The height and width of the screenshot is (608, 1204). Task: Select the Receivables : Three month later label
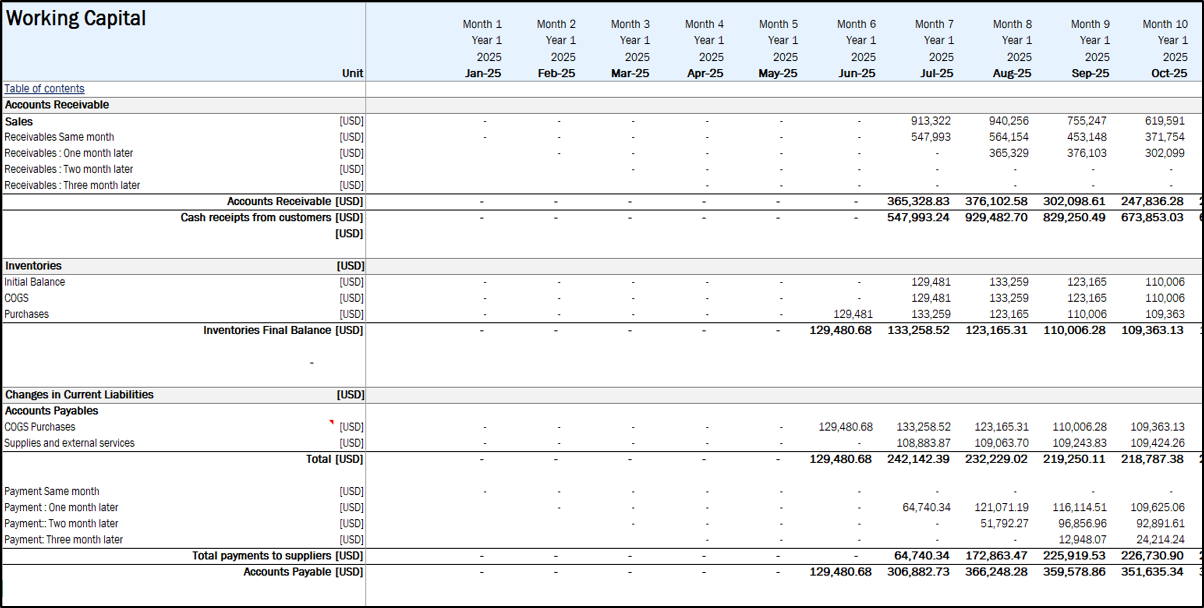tap(72, 185)
